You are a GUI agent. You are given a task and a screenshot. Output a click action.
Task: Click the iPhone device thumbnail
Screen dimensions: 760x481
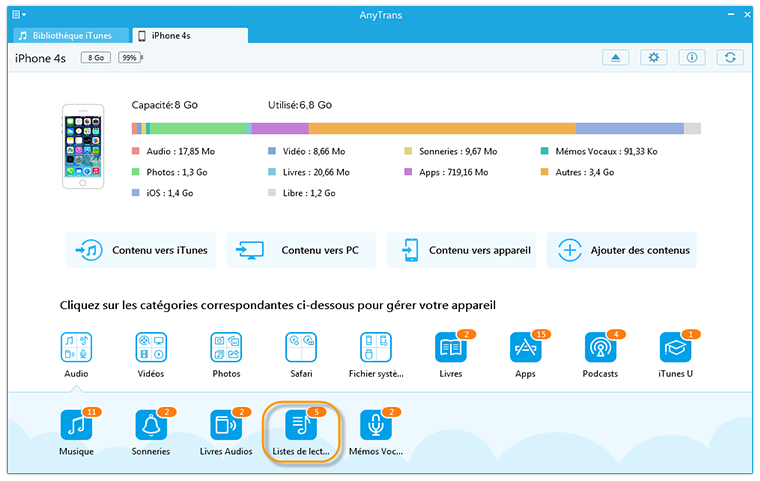click(83, 146)
